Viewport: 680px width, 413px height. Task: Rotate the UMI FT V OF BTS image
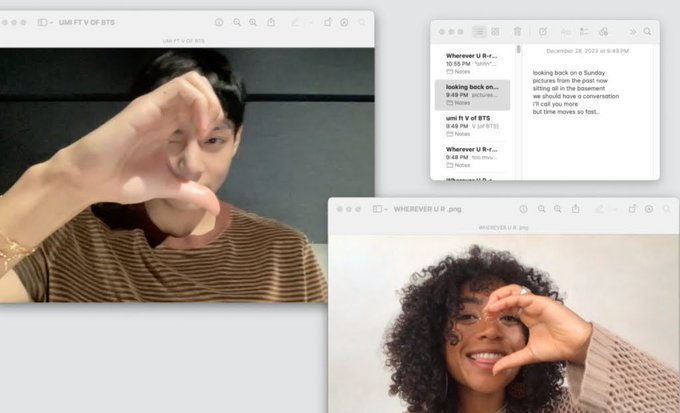click(328, 22)
